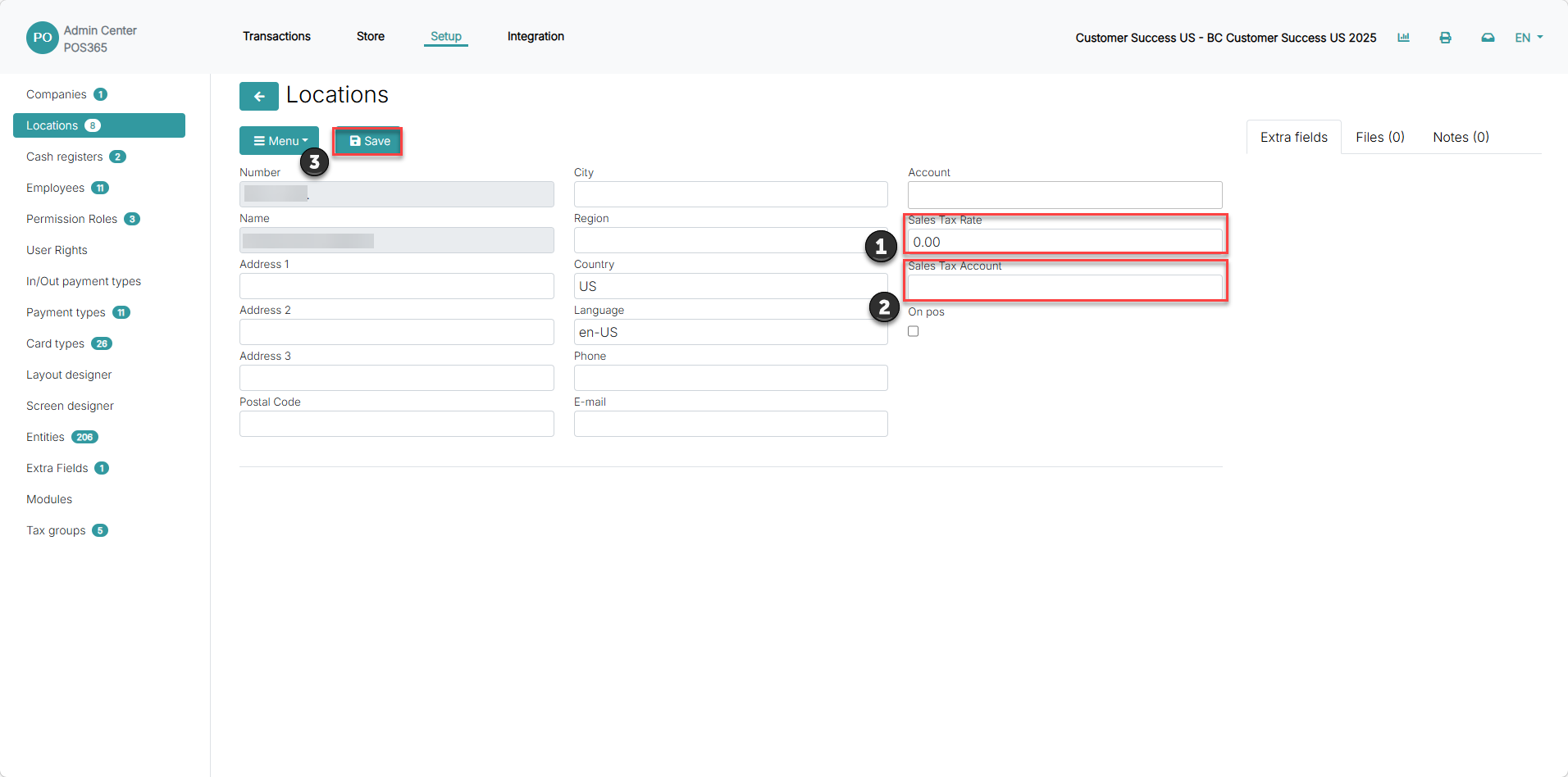Switch to the Extra fields tab
The width and height of the screenshot is (1568, 777).
[1294, 137]
